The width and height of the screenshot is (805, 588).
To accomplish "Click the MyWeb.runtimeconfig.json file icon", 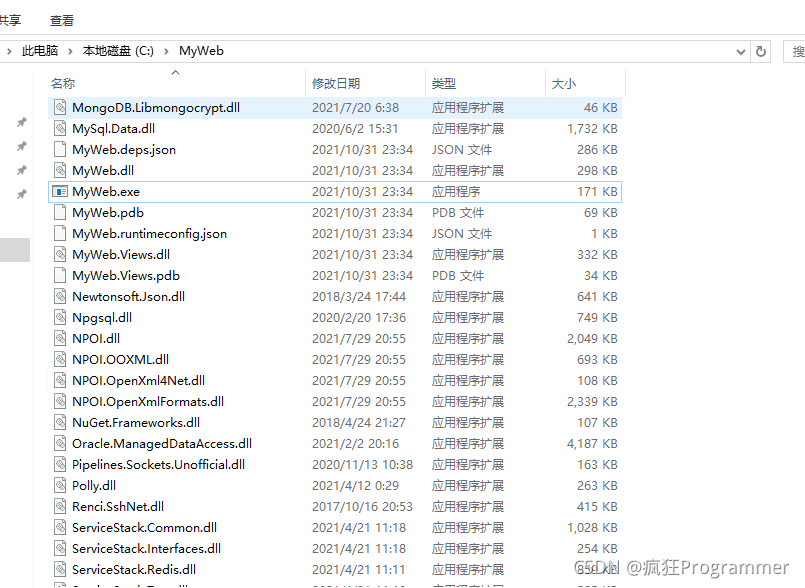I will pyautogui.click(x=60, y=233).
